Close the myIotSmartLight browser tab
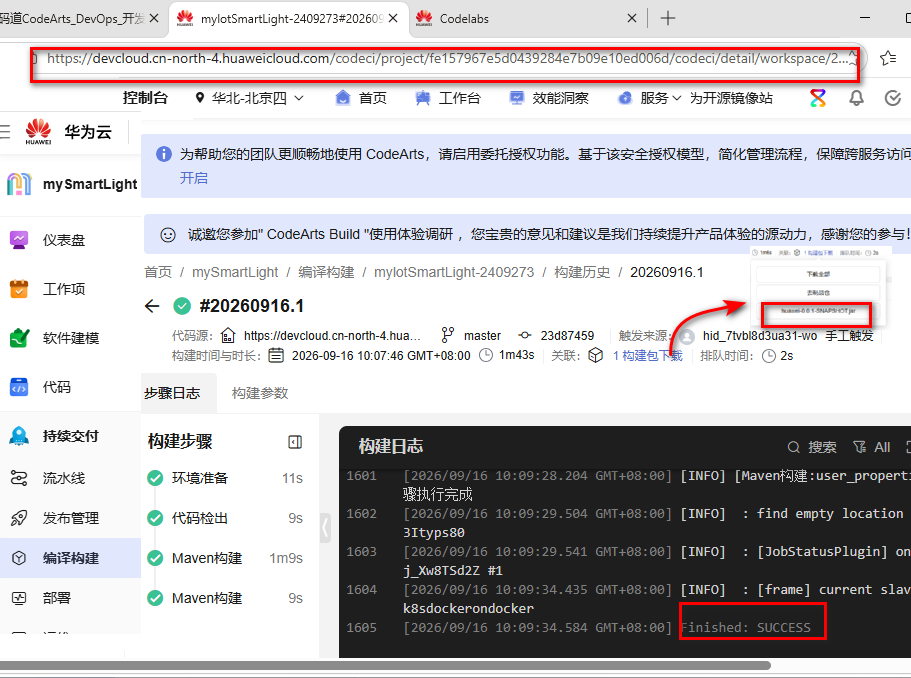 tap(393, 19)
